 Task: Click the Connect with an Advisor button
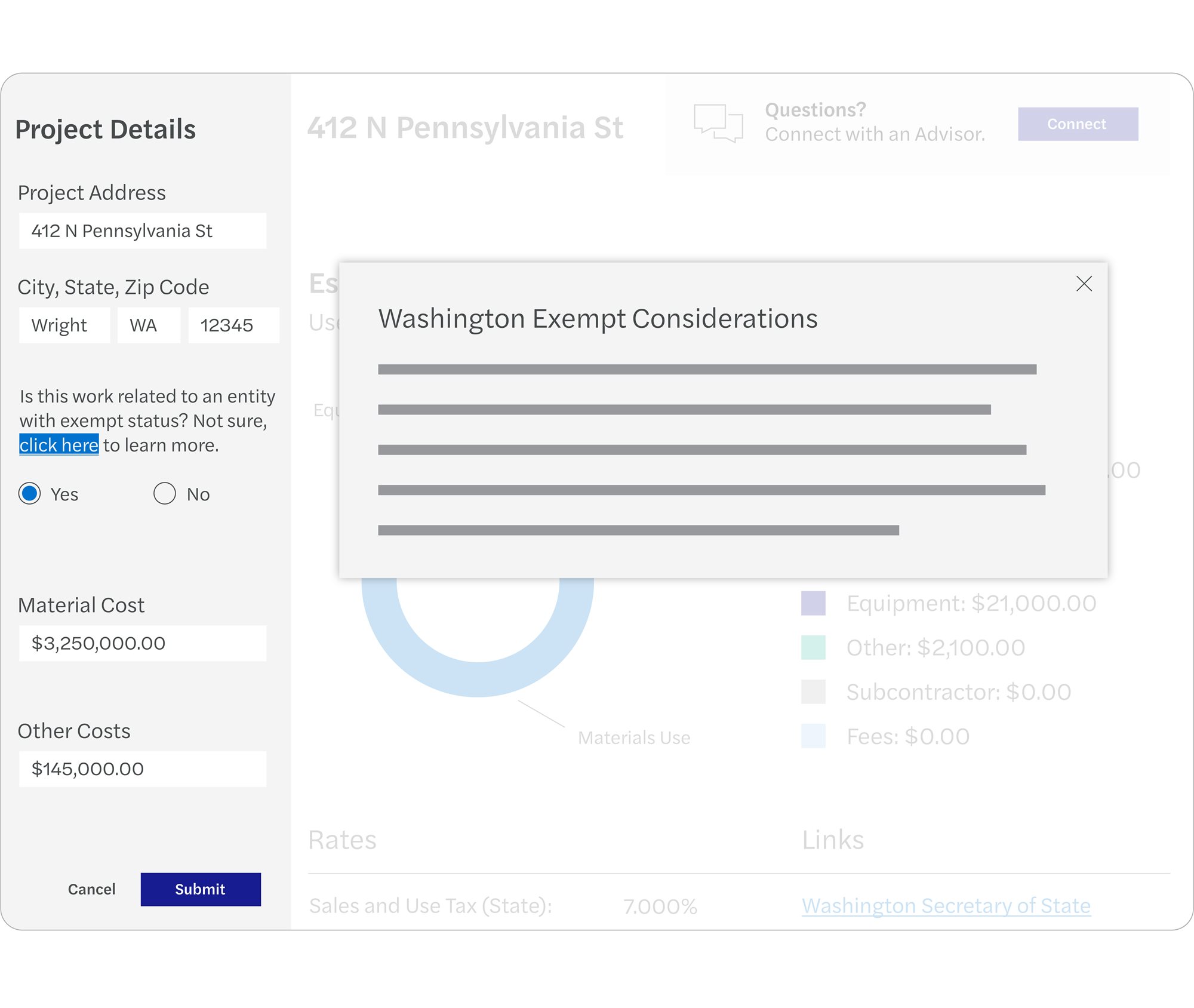(x=1077, y=124)
